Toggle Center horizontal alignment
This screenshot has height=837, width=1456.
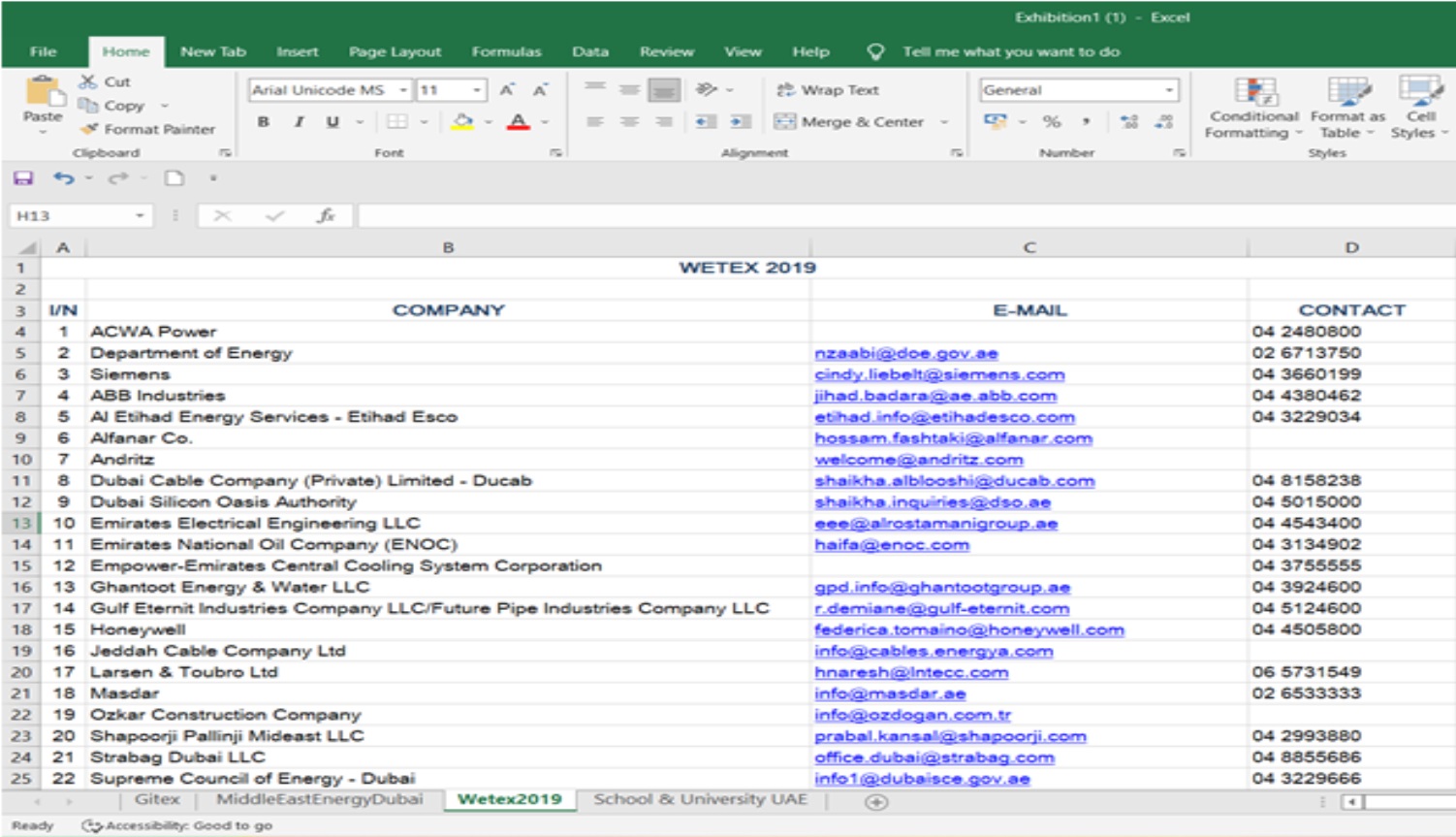click(630, 122)
